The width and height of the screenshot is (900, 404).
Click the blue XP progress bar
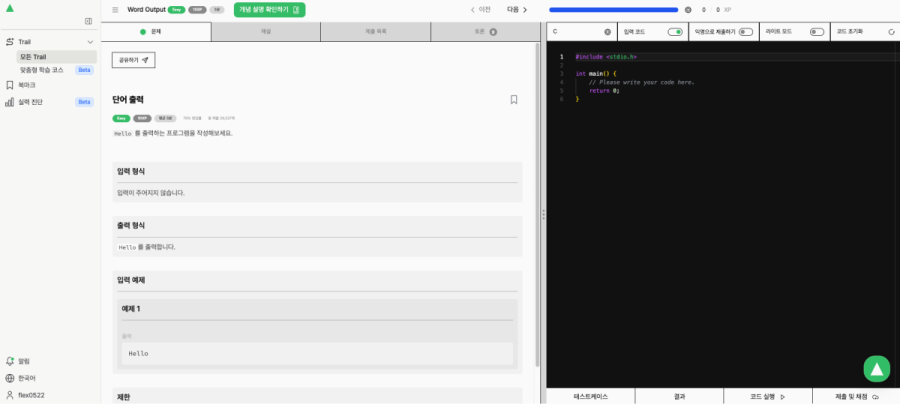[x=614, y=10]
